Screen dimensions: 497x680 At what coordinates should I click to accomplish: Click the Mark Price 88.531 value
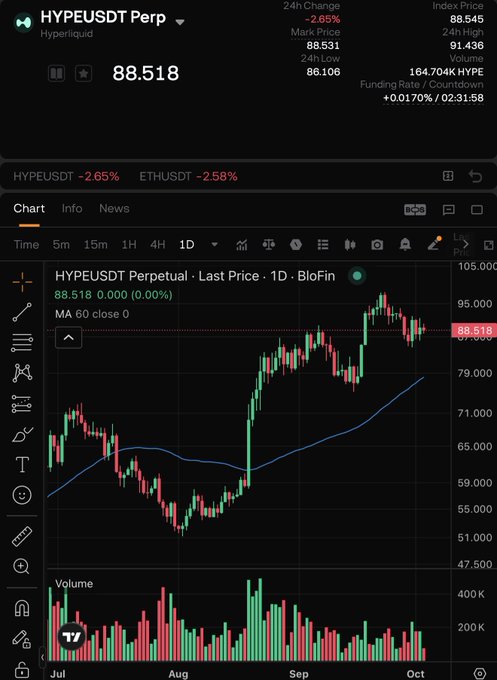pos(323,46)
